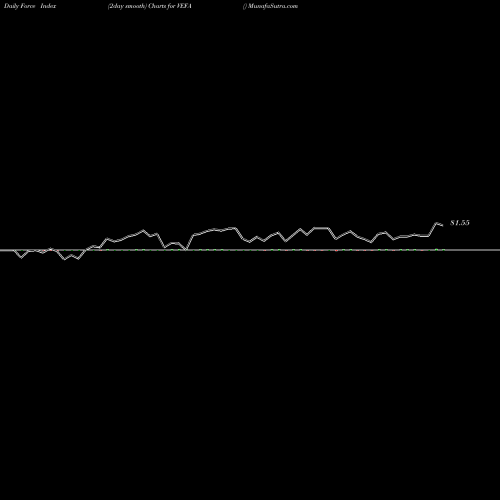Click the point where the line touches zero mid-chart

click(186, 249)
